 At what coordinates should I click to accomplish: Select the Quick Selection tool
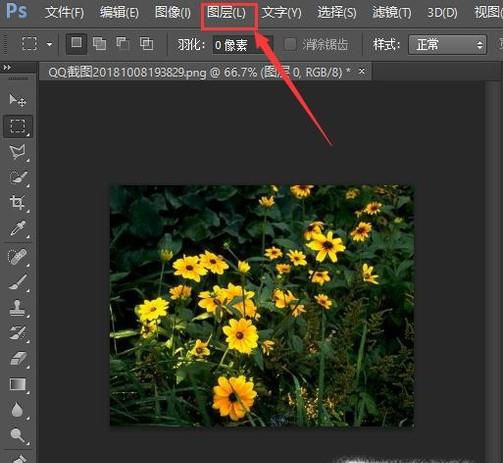tap(18, 178)
